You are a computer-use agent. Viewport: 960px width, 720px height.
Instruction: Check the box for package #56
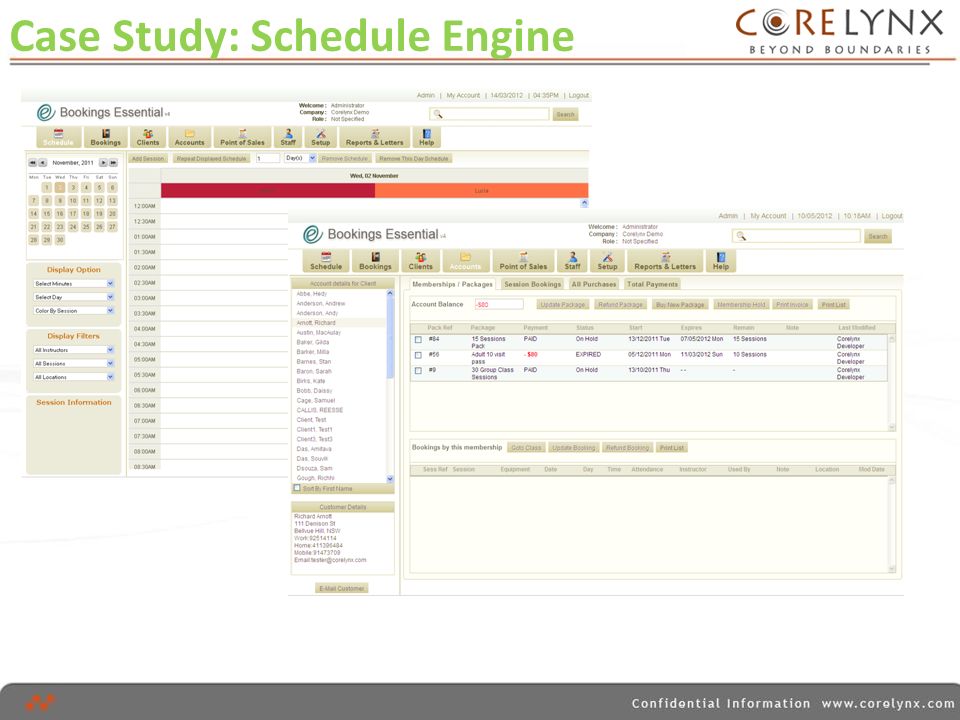(x=418, y=355)
